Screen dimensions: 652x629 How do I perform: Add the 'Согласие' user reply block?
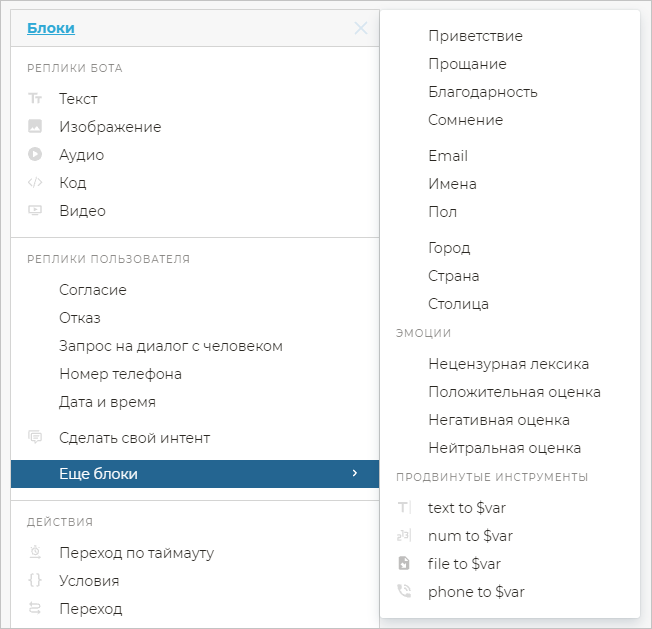92,290
